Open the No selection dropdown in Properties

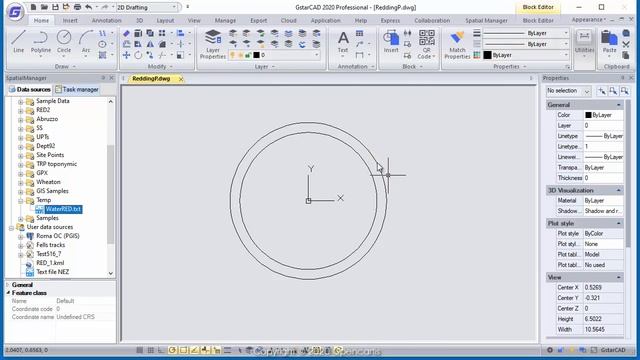[568, 91]
